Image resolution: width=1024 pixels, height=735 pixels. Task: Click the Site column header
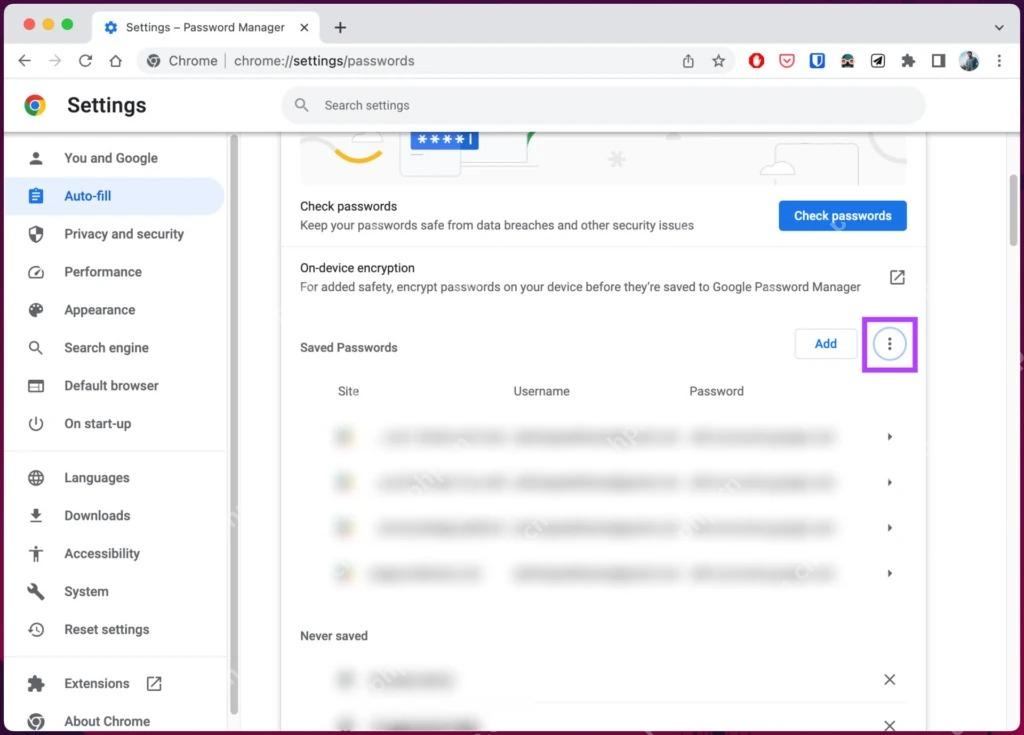click(348, 391)
